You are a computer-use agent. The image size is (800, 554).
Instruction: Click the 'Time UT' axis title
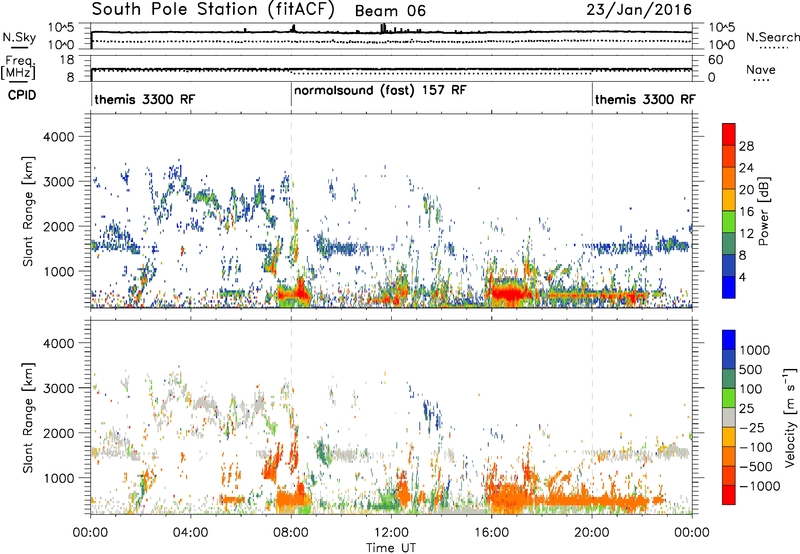point(391,547)
